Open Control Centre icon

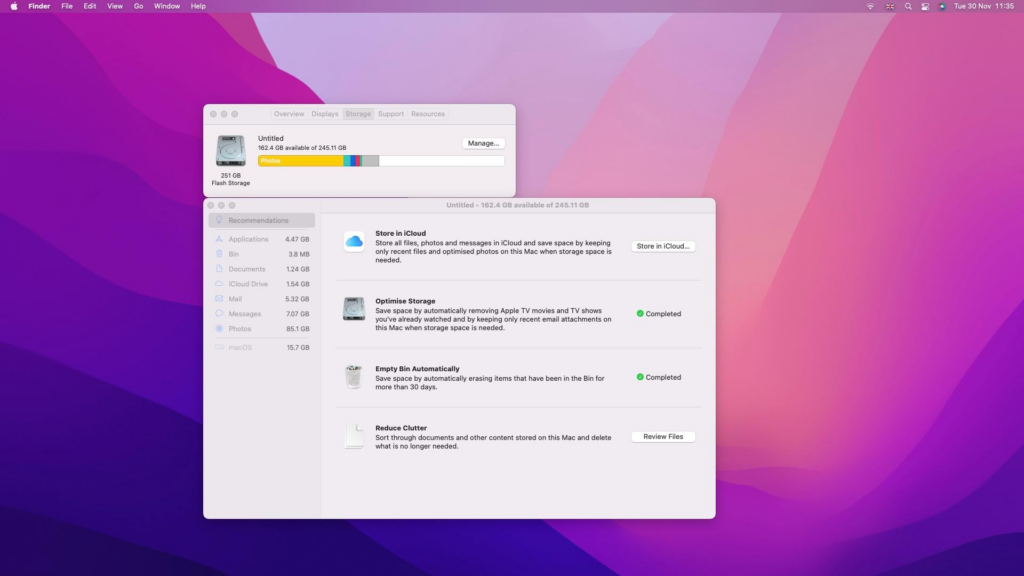[925, 7]
